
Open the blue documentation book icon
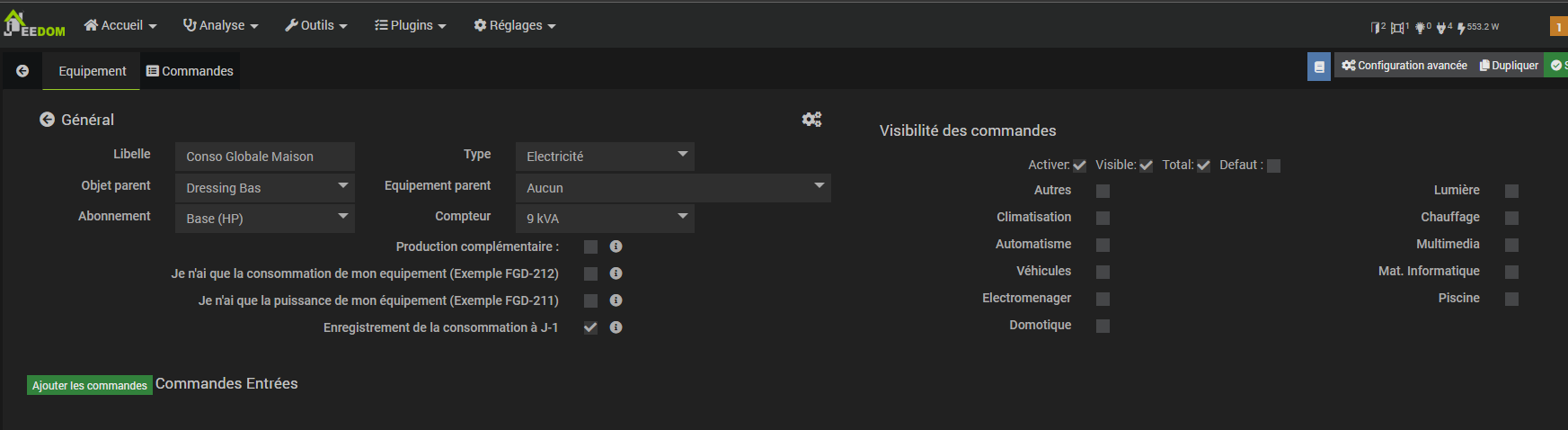point(1319,67)
